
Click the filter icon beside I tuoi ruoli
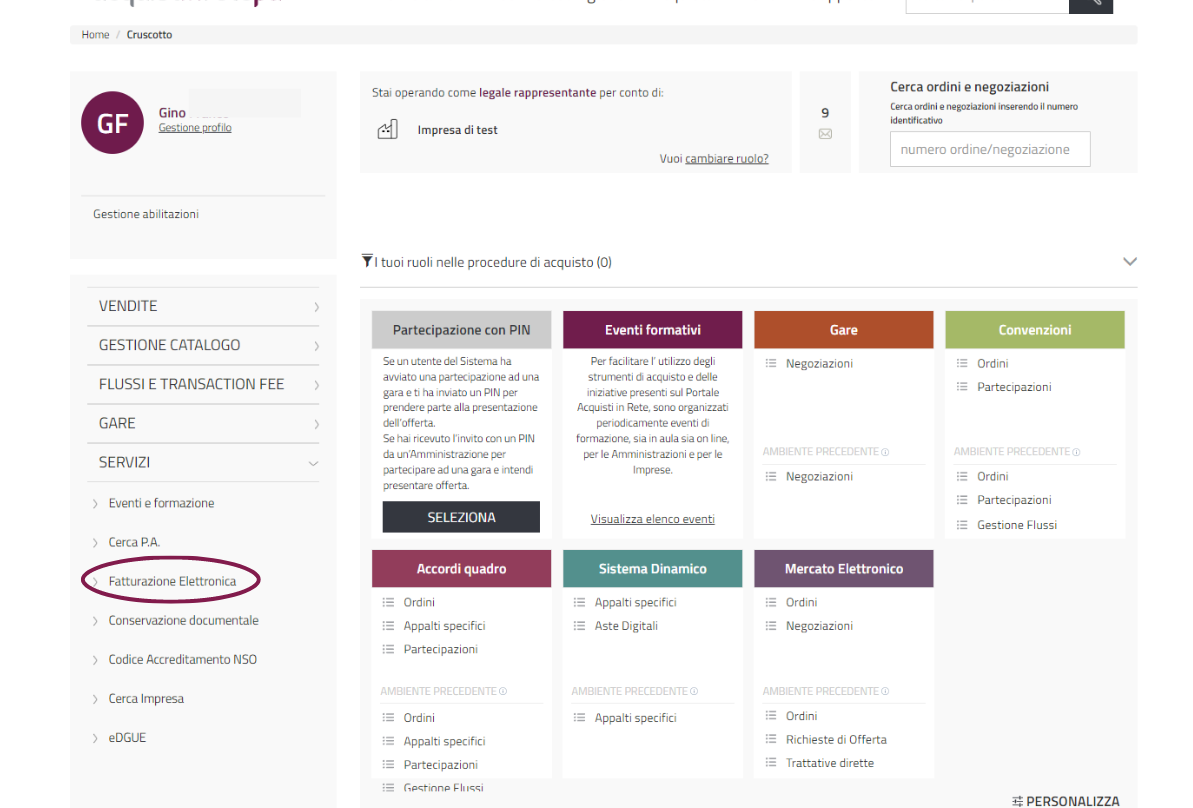367,261
